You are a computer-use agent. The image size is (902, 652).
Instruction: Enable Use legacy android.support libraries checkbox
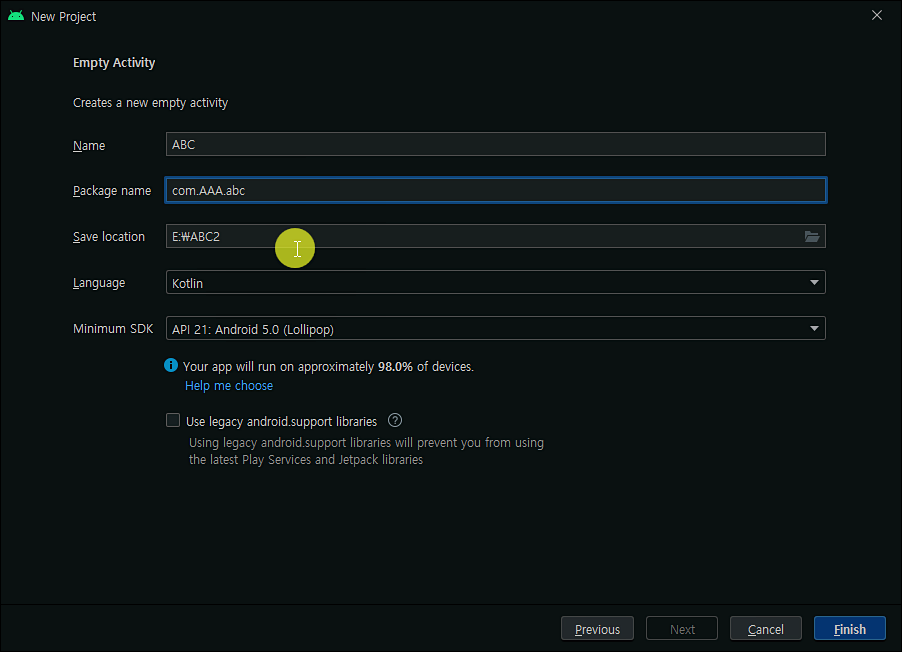point(173,421)
